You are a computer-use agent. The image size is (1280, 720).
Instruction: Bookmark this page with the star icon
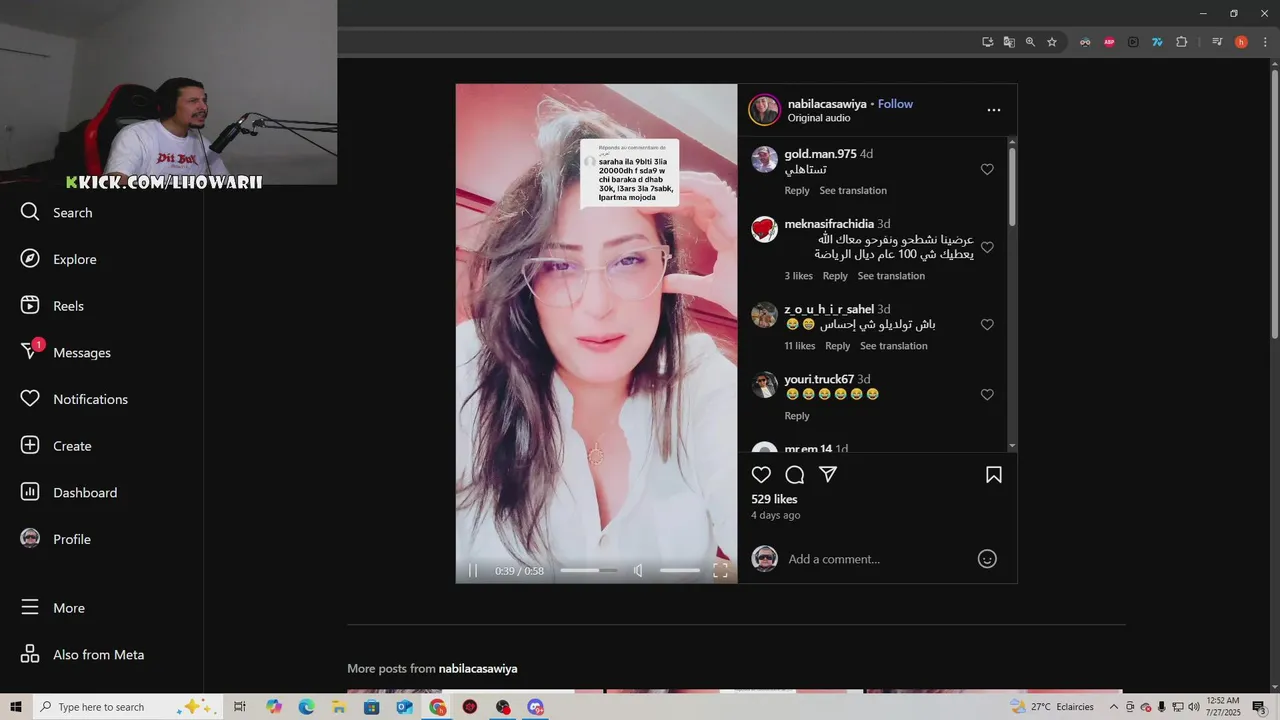click(x=1052, y=42)
